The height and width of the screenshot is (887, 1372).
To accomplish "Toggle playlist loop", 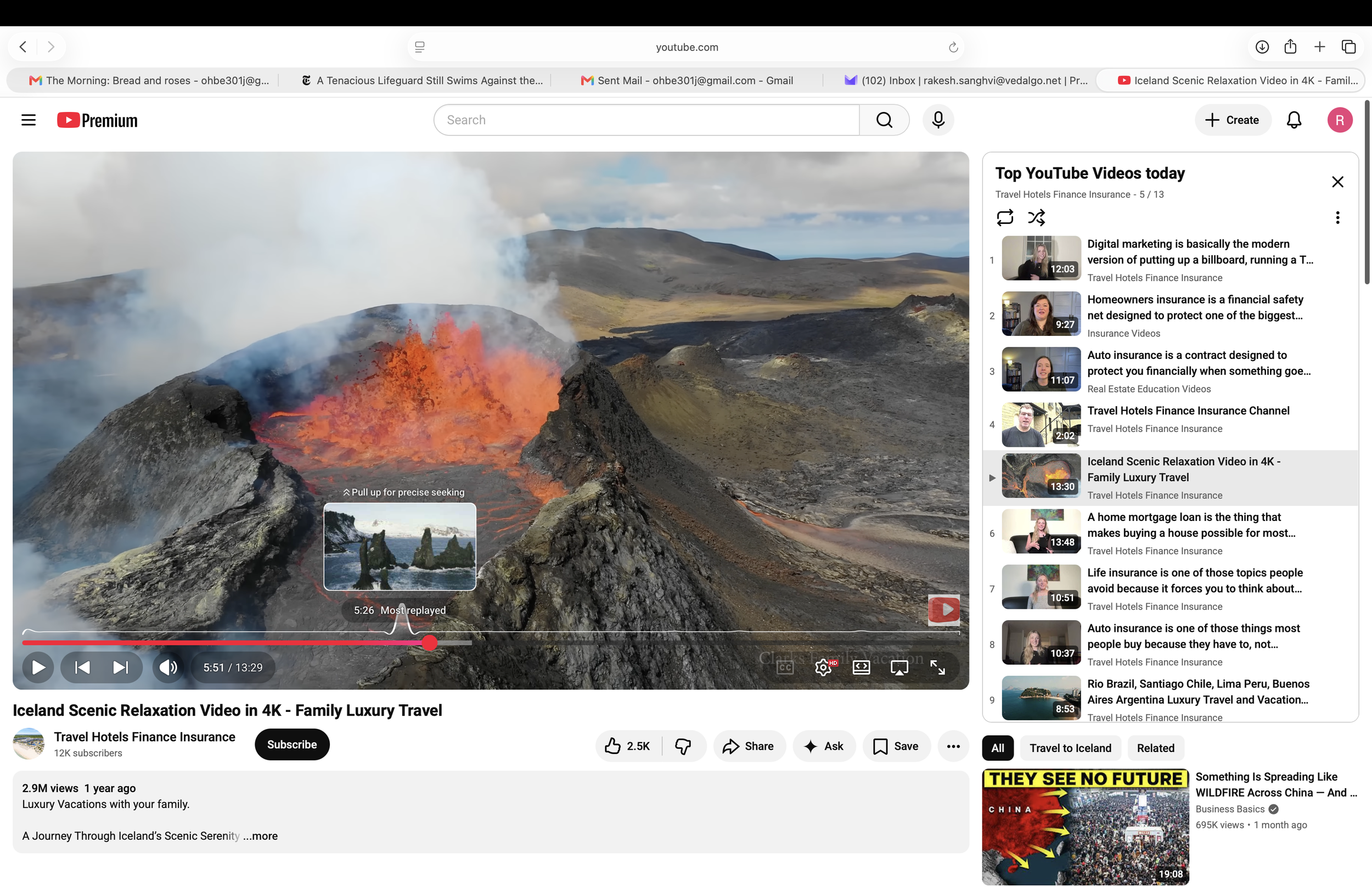I will (1005, 218).
